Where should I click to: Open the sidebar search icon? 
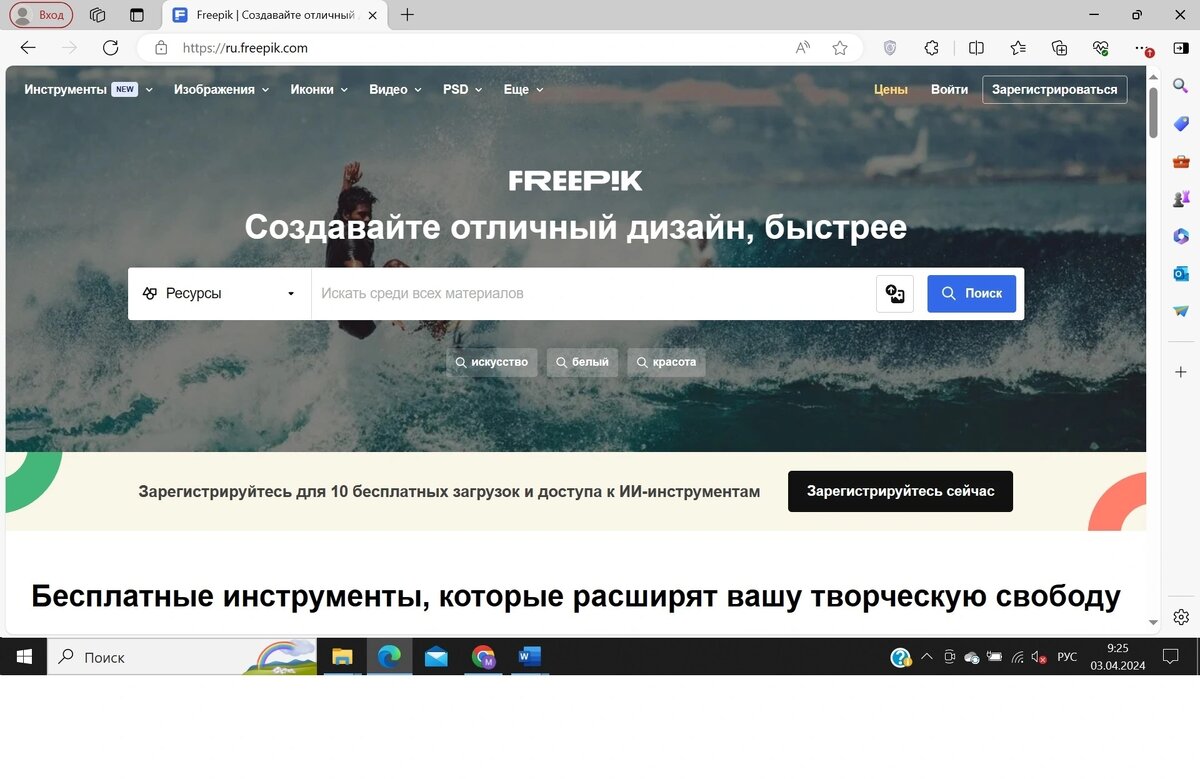tap(1181, 84)
